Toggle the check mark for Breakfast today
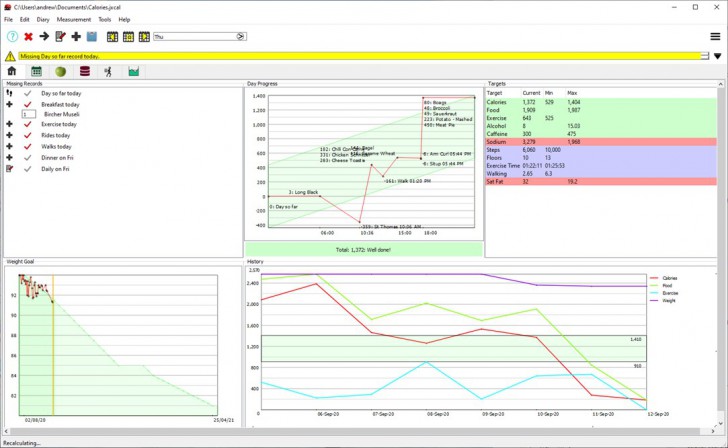Image resolution: width=728 pixels, height=448 pixels. (x=28, y=104)
